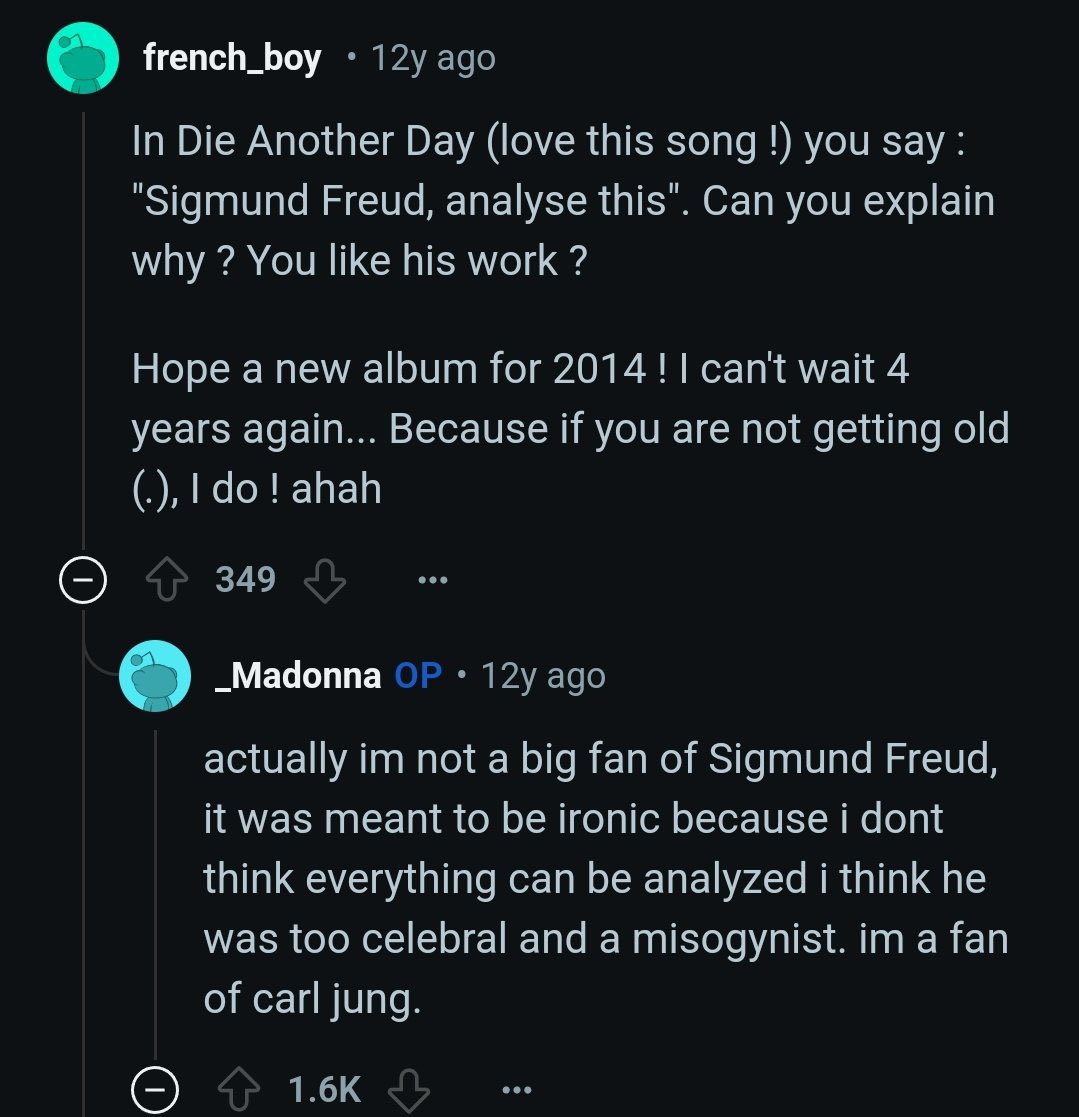Downvote french_boy's comment
1079x1117 pixels.
click(324, 580)
